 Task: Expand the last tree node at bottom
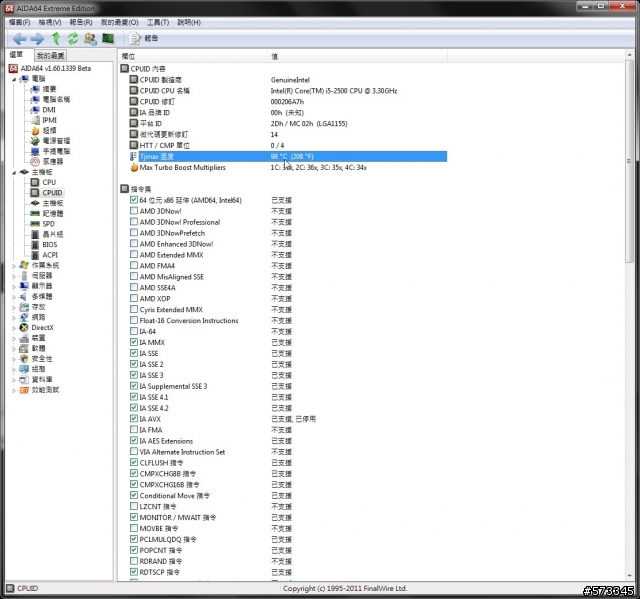click(14, 390)
